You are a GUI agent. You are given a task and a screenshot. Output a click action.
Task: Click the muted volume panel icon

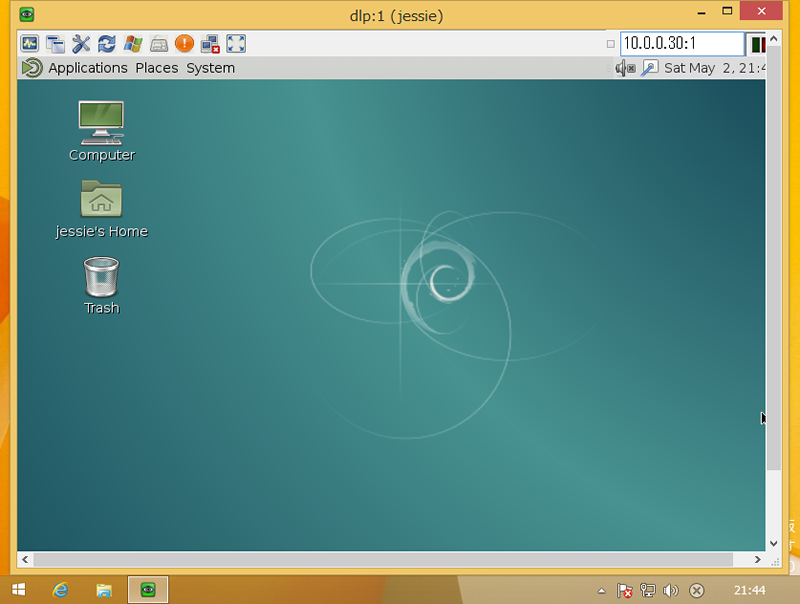coord(625,68)
